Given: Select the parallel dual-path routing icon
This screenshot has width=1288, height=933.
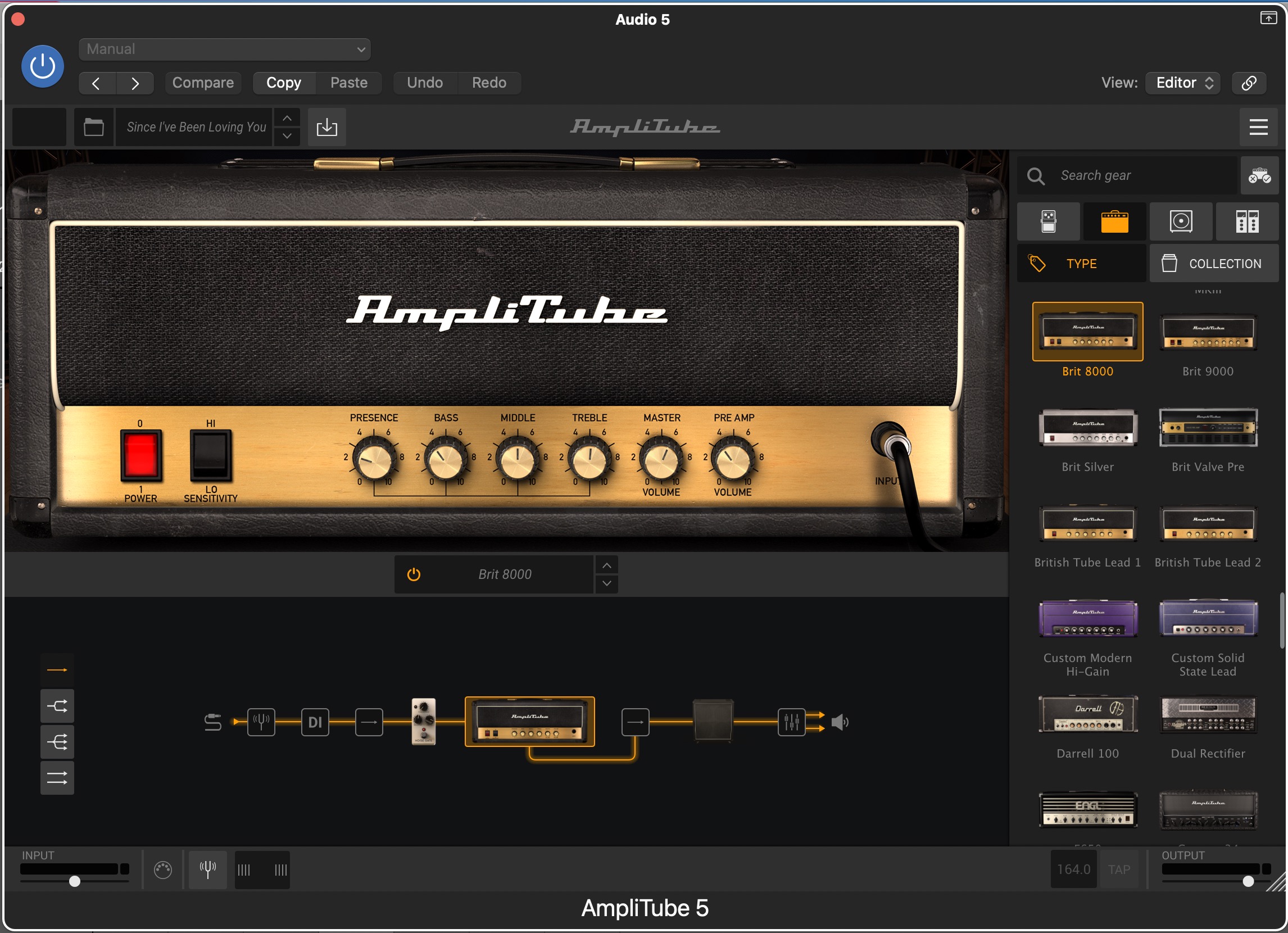Looking at the screenshot, I should coord(57,778).
